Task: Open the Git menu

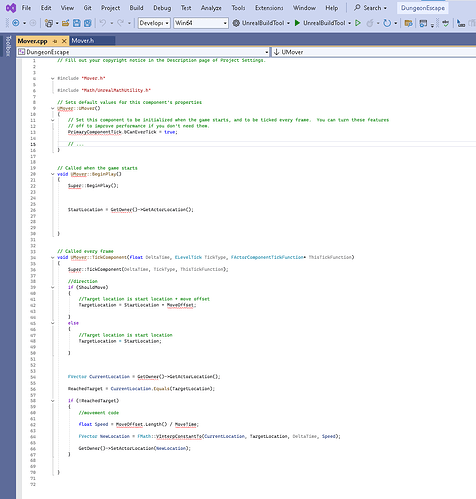Action: [88, 8]
